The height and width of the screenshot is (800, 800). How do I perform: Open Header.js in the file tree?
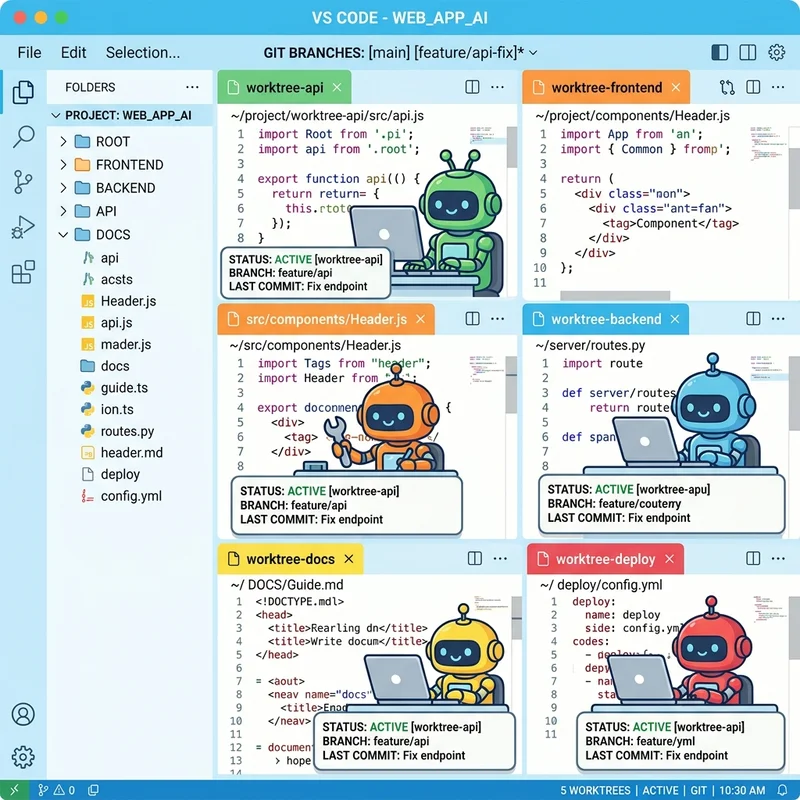pyautogui.click(x=128, y=301)
